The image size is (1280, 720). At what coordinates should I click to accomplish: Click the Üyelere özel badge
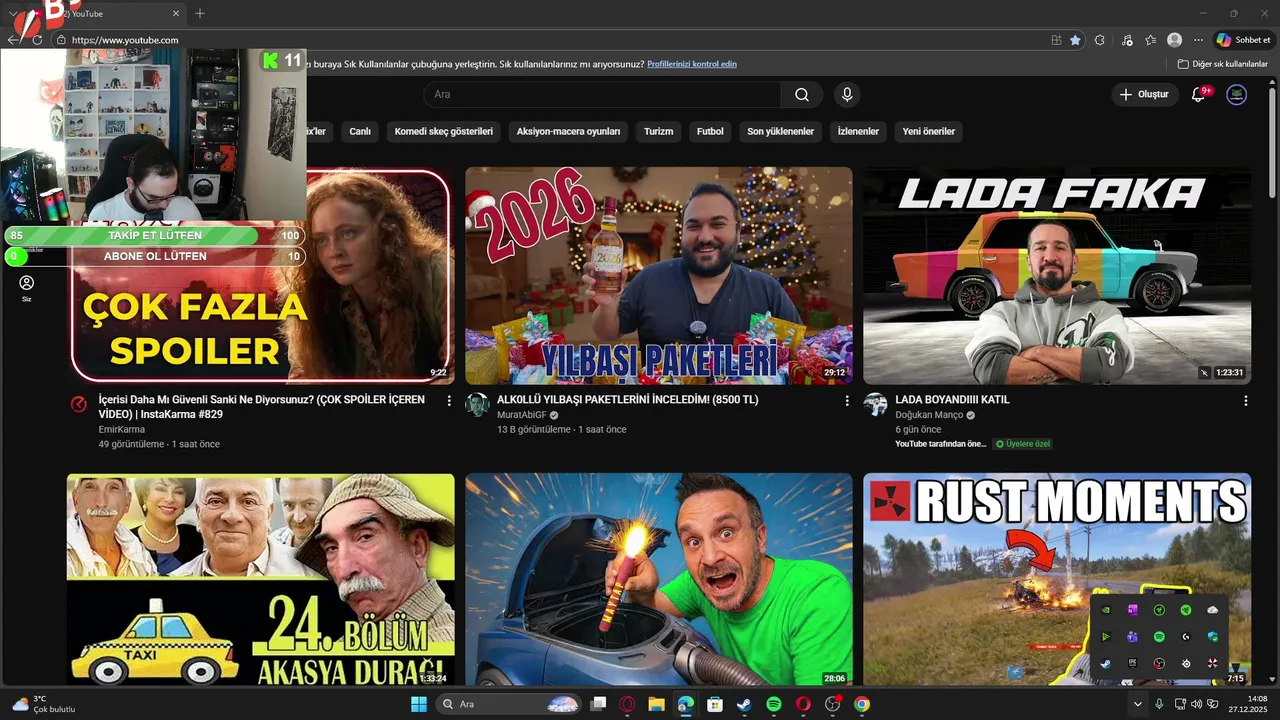1023,444
